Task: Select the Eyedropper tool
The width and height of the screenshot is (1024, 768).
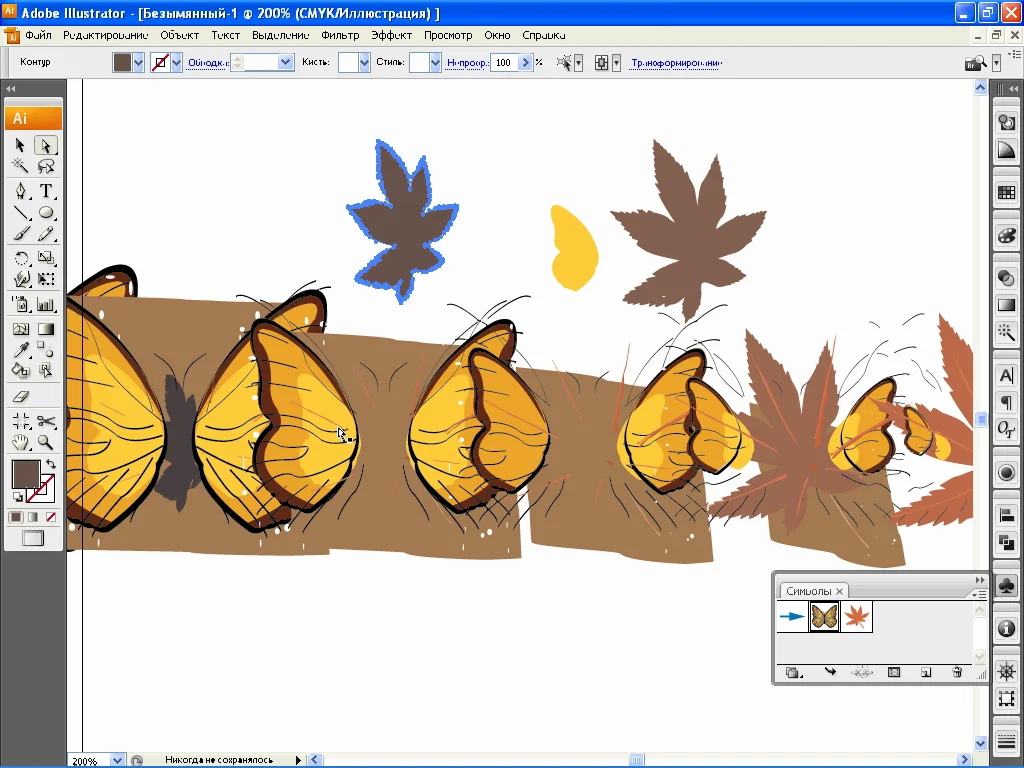Action: pos(20,349)
